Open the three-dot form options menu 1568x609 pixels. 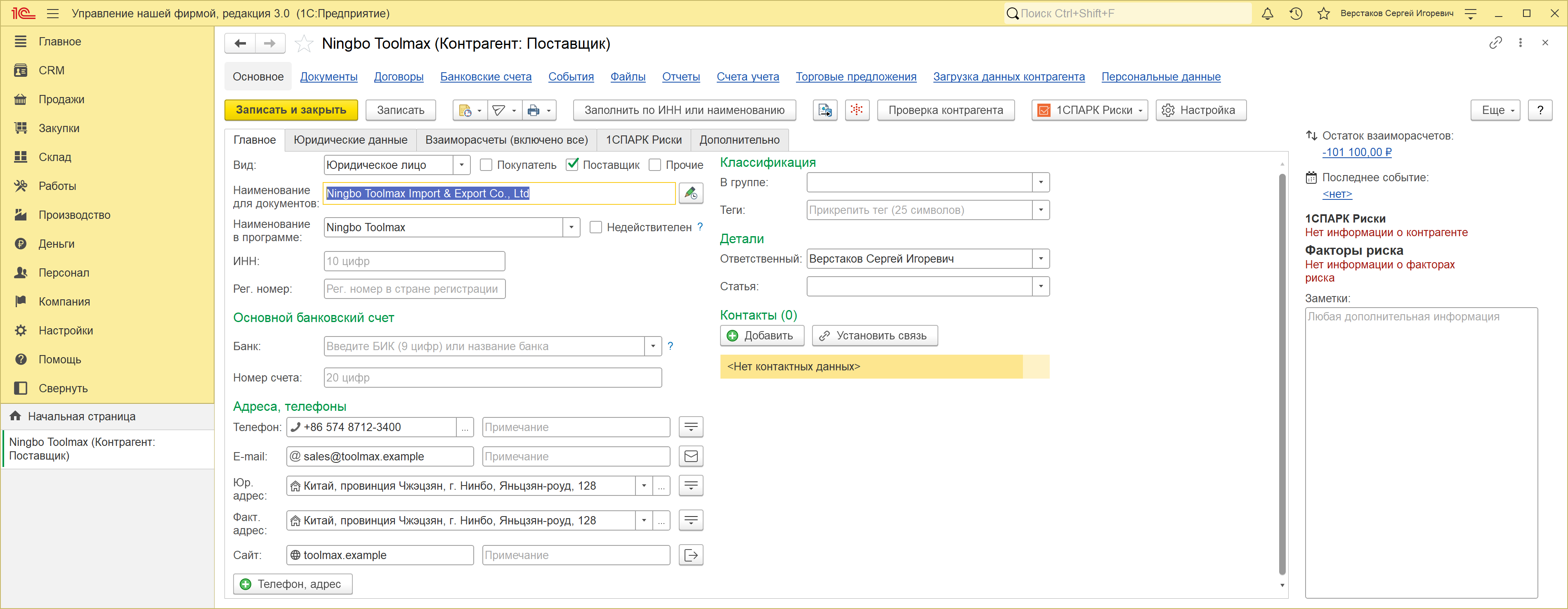(1520, 43)
